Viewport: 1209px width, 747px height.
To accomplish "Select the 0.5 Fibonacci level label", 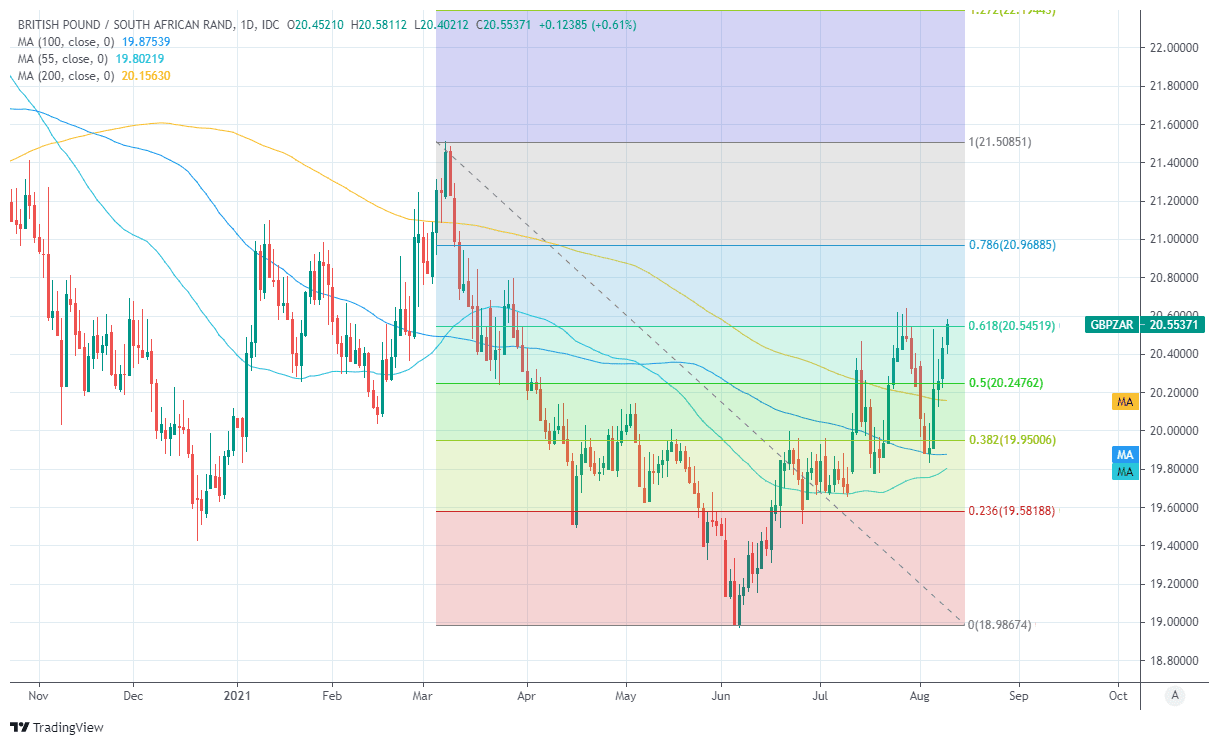I will (x=1006, y=383).
